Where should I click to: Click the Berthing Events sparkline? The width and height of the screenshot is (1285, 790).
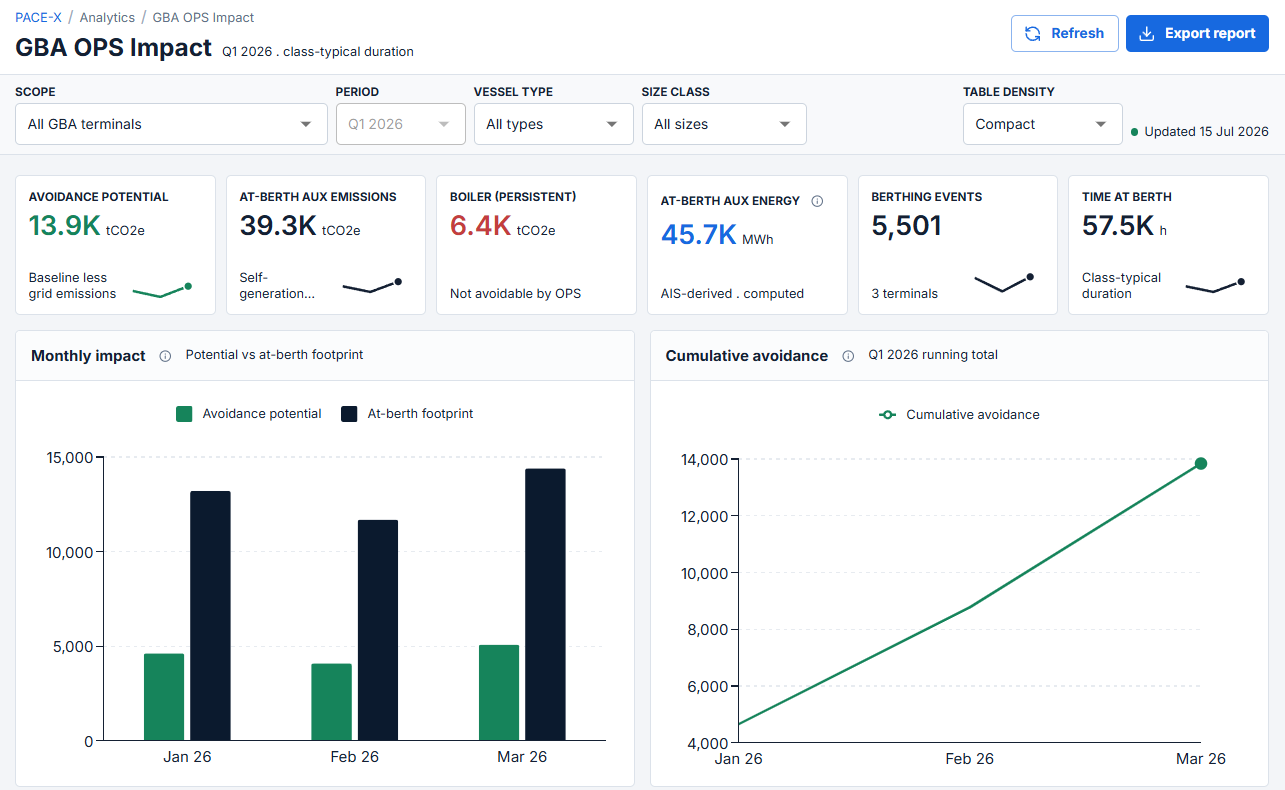[1004, 283]
